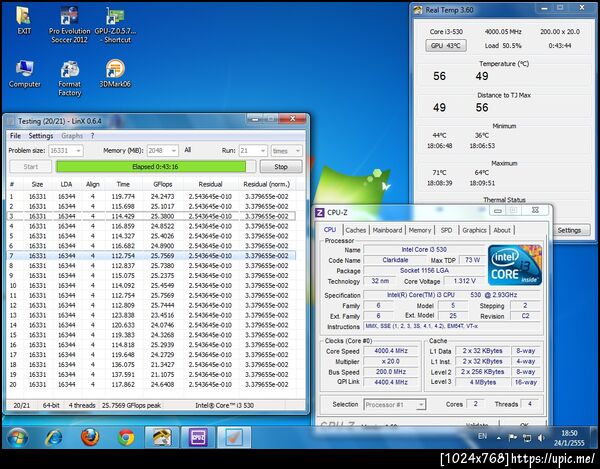600x469 pixels.
Task: Switch to LinX in the taskbar
Action: (x=234, y=437)
